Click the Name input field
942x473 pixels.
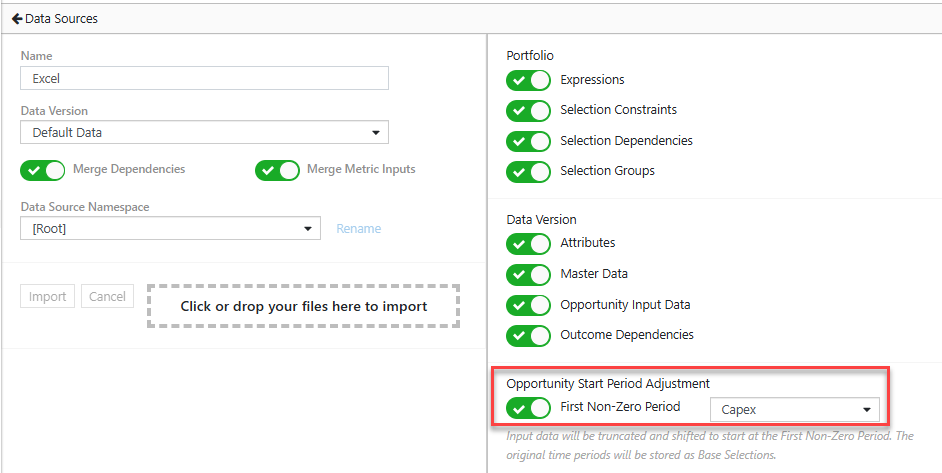pos(204,78)
